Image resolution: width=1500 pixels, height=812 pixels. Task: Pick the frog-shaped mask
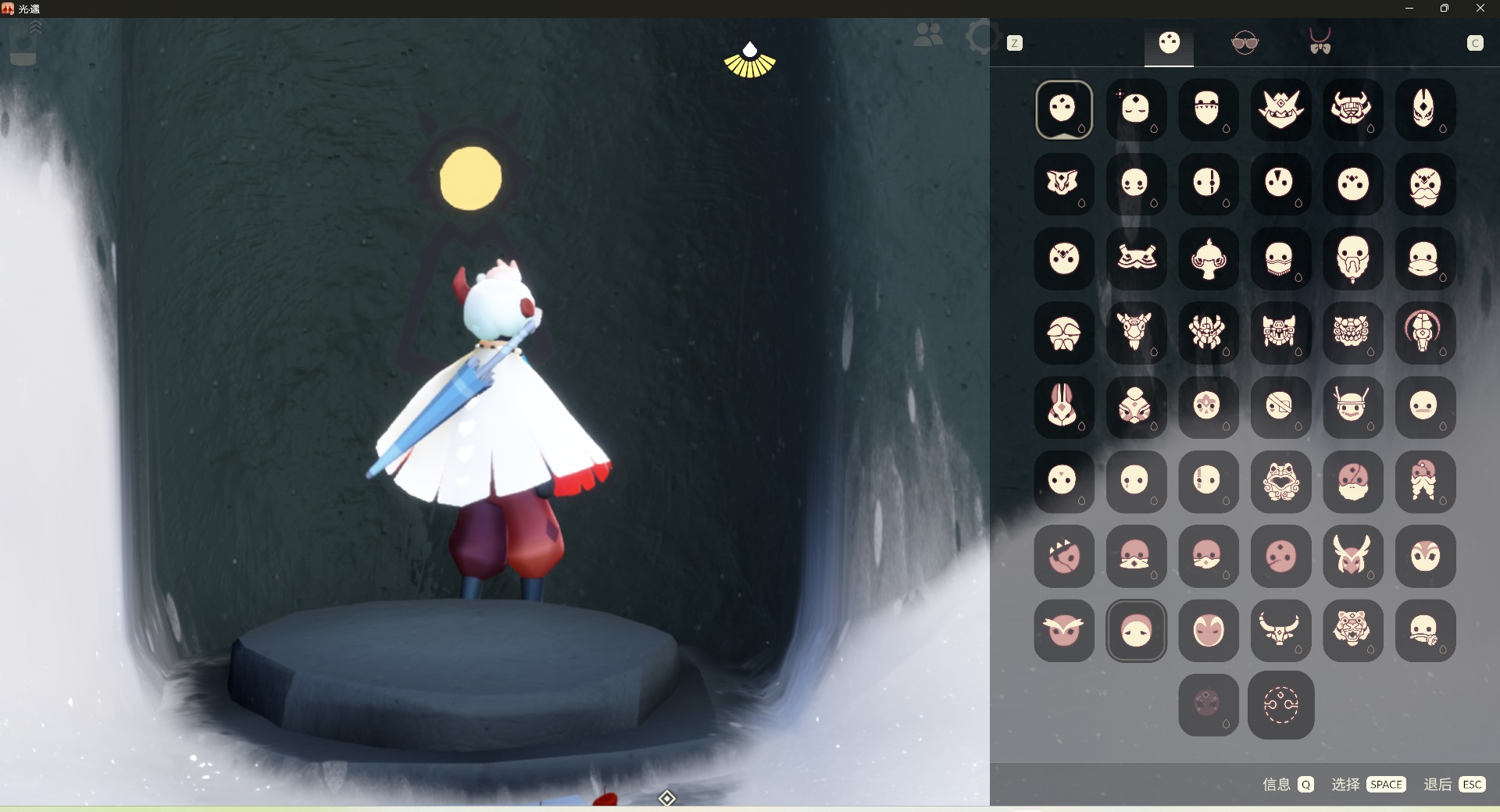pyautogui.click(x=1280, y=482)
